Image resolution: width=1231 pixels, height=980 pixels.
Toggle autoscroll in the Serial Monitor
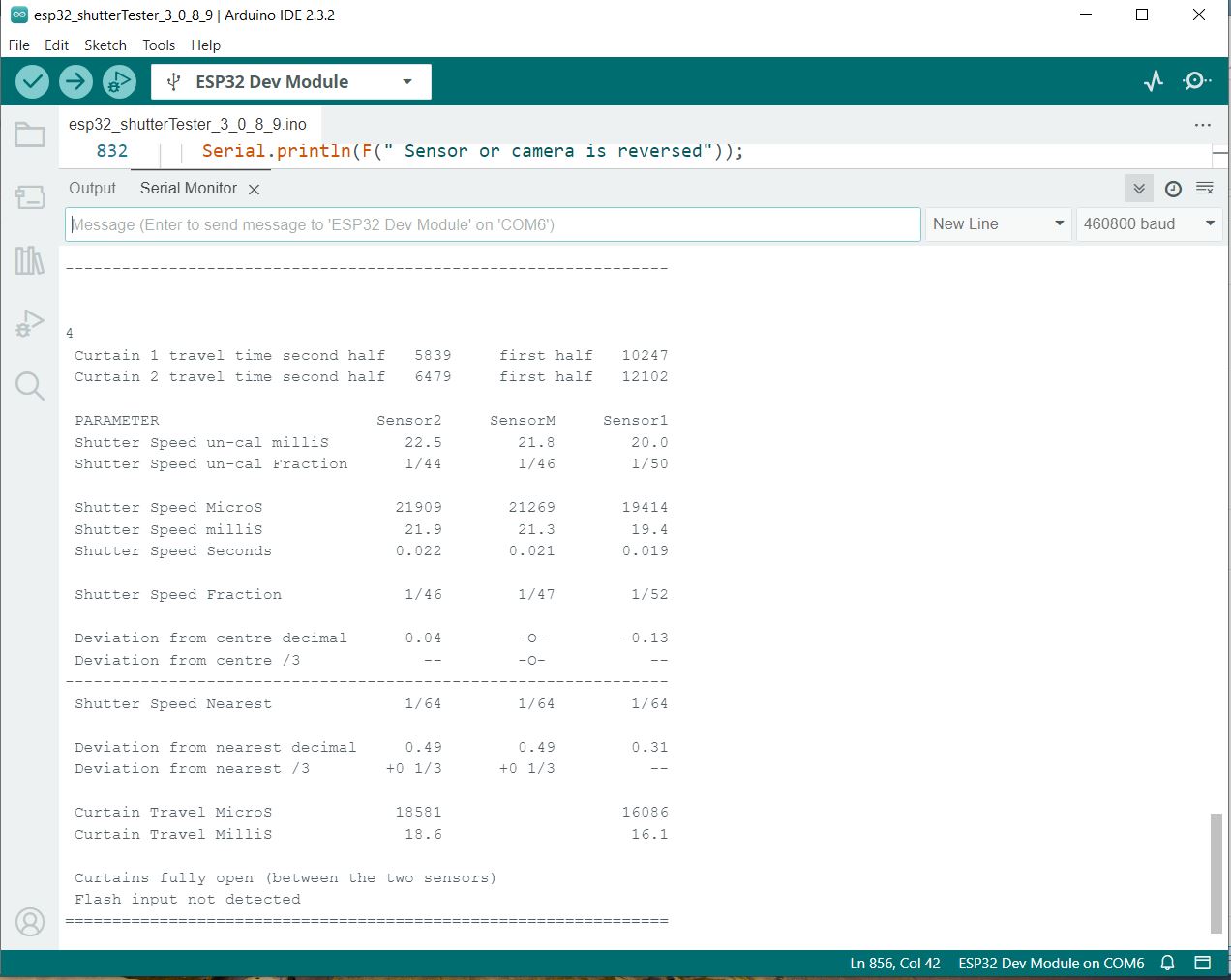coord(1139,189)
